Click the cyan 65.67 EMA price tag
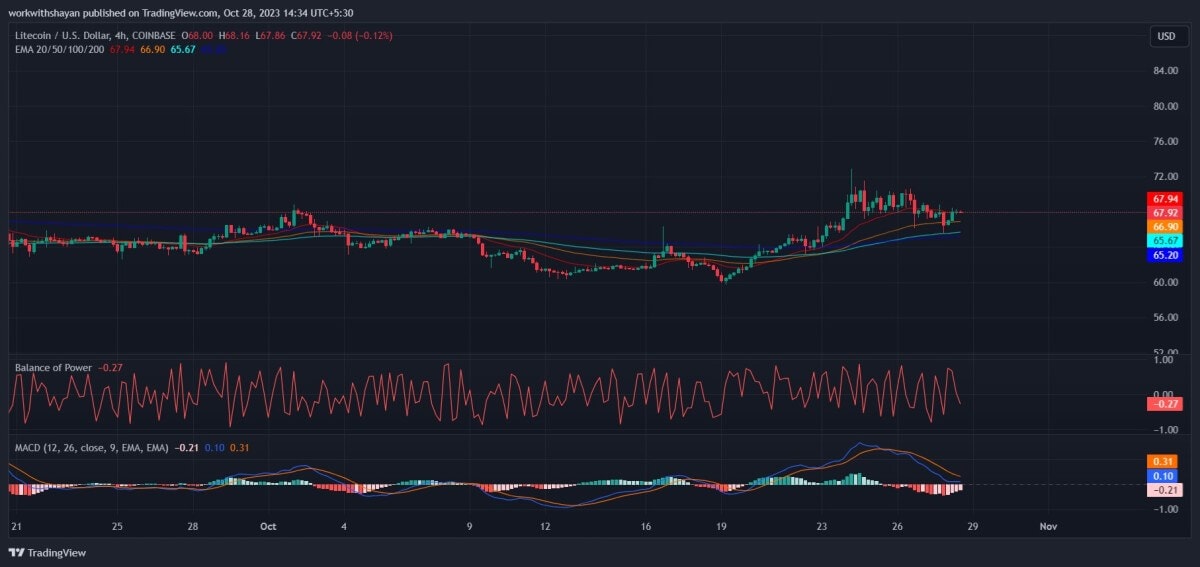 pyautogui.click(x=1165, y=241)
